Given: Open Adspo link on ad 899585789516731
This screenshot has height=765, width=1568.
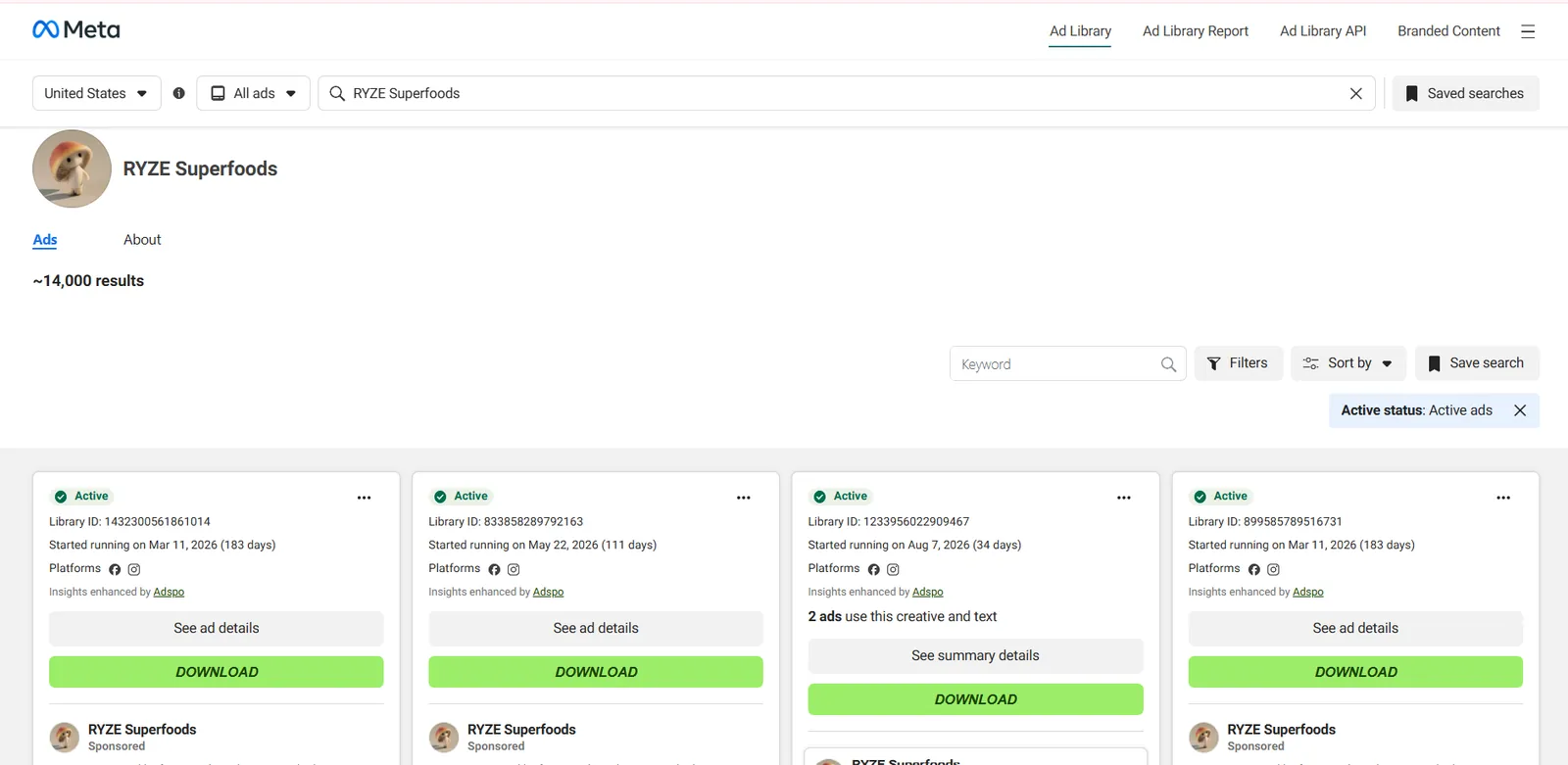Looking at the screenshot, I should point(1307,592).
